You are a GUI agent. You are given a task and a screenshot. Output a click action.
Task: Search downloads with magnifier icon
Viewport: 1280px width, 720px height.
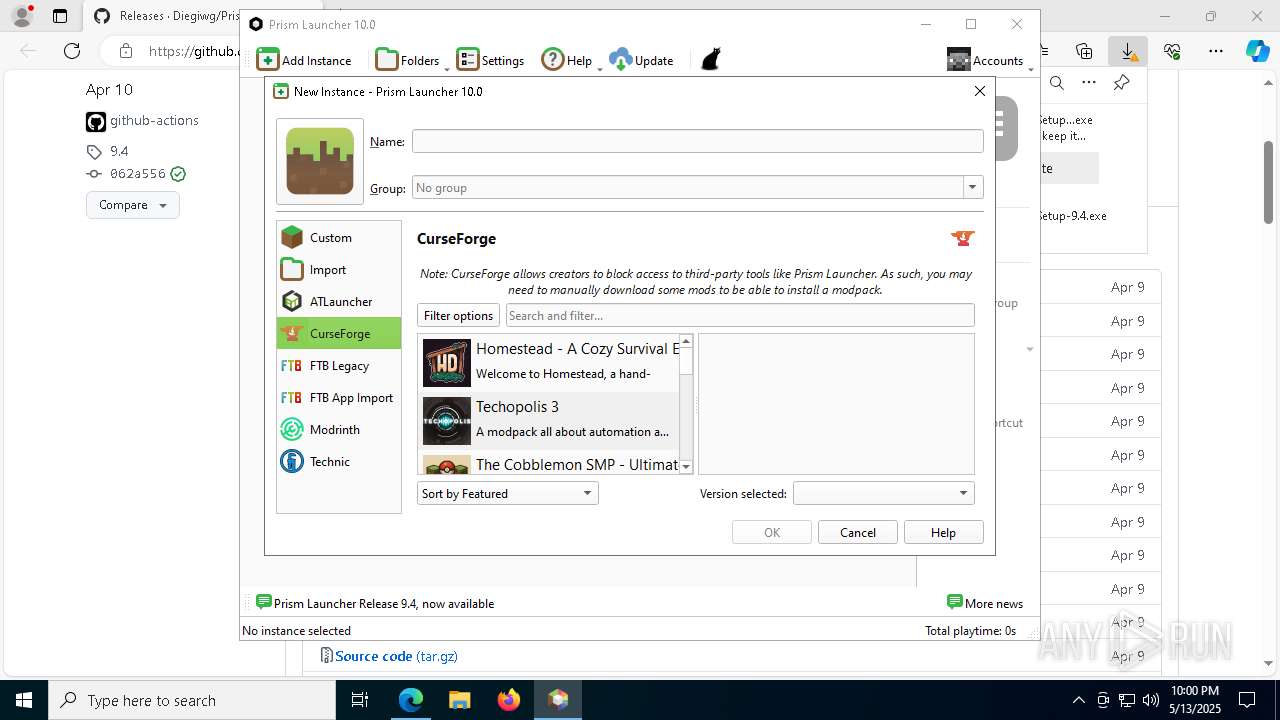pos(1056,83)
